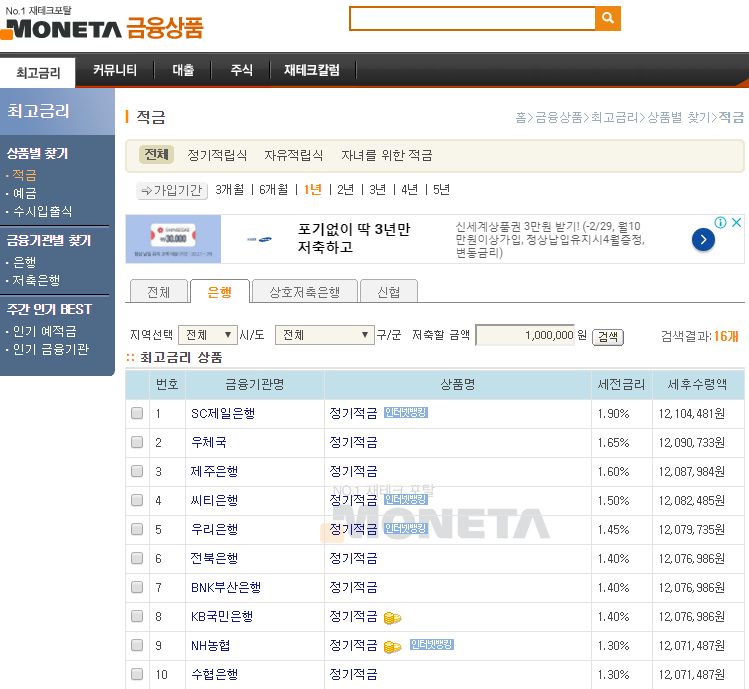749x689 pixels.
Task: Close the advertisement with the X icon
Action: coord(737,222)
